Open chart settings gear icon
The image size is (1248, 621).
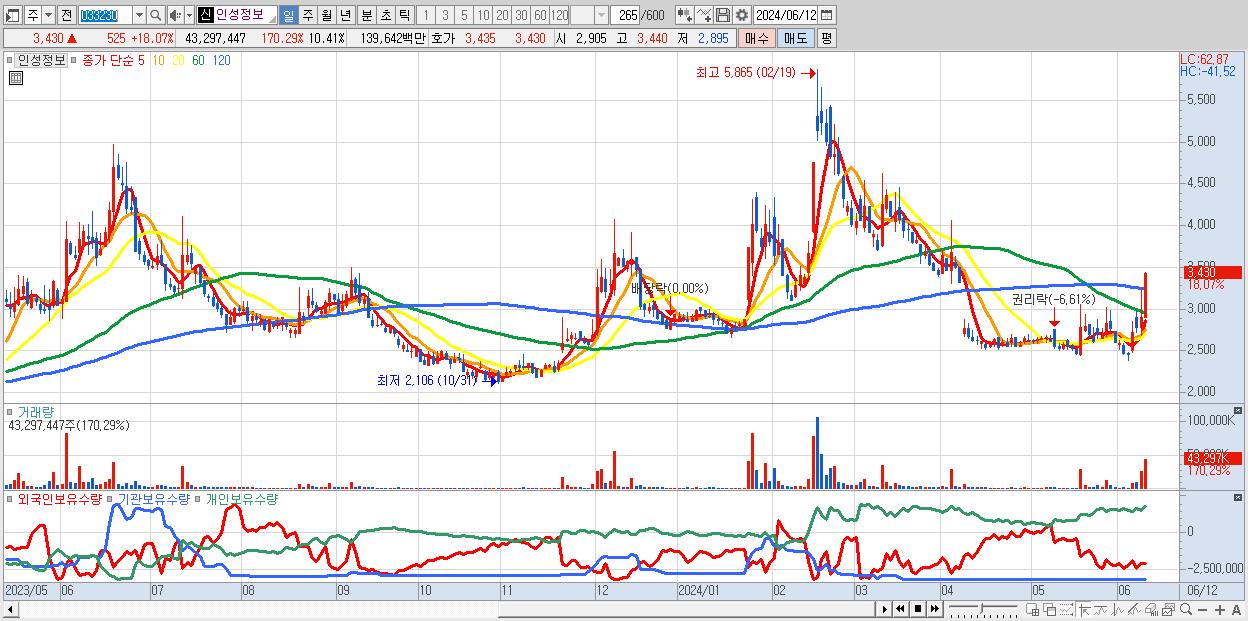coord(741,15)
